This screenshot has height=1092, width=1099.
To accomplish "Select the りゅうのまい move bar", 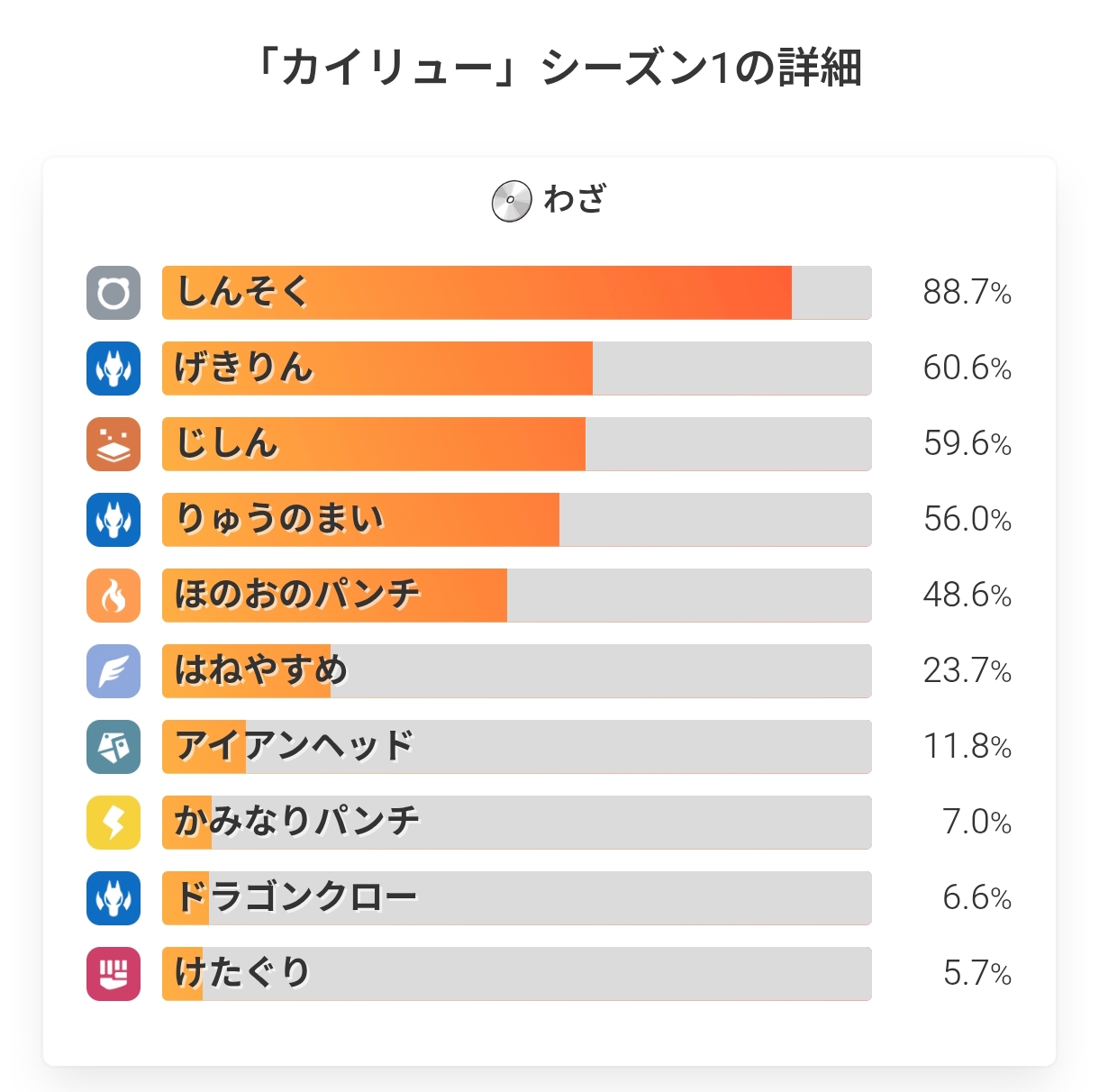I will (x=516, y=520).
